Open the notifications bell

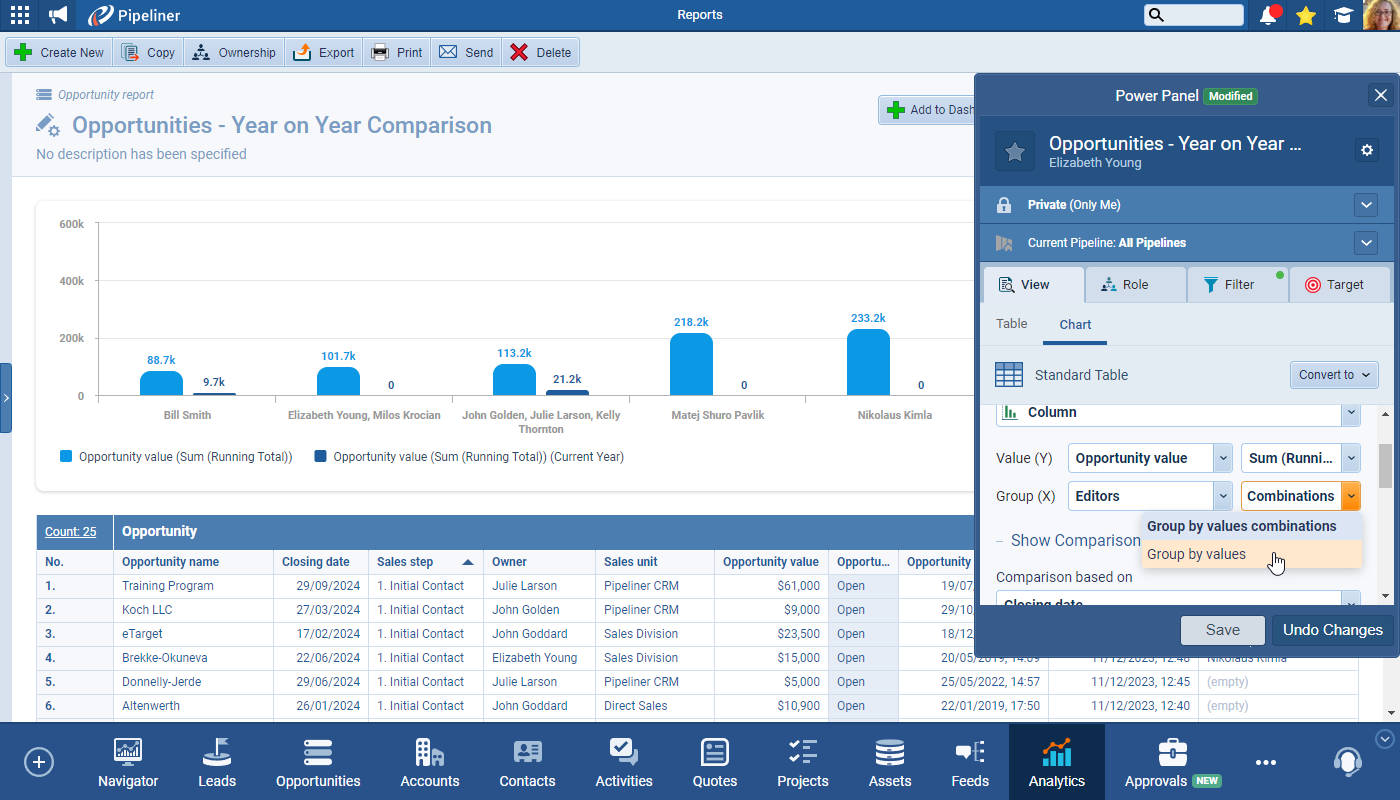[1269, 15]
